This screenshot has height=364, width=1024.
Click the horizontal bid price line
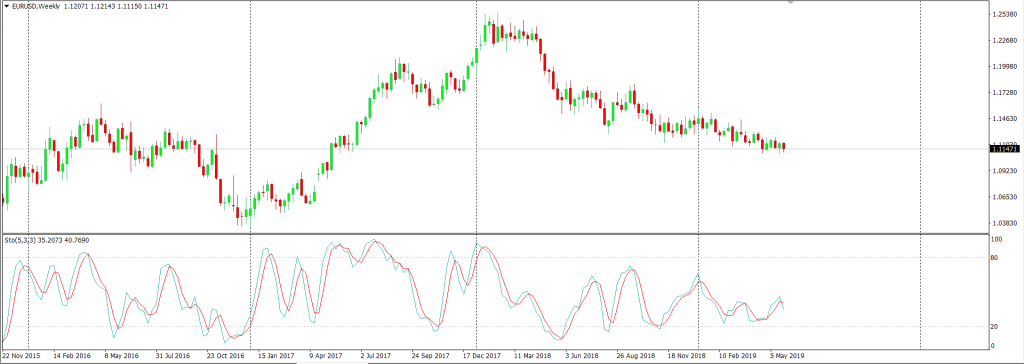coord(493,149)
